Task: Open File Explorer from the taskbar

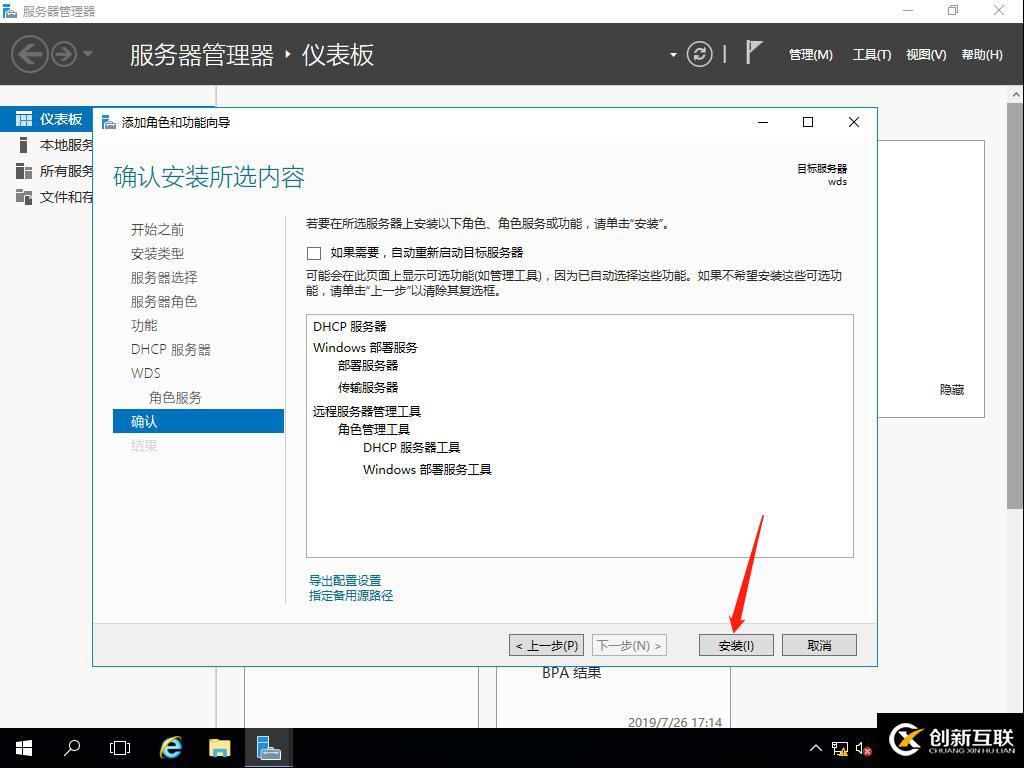Action: 219,747
